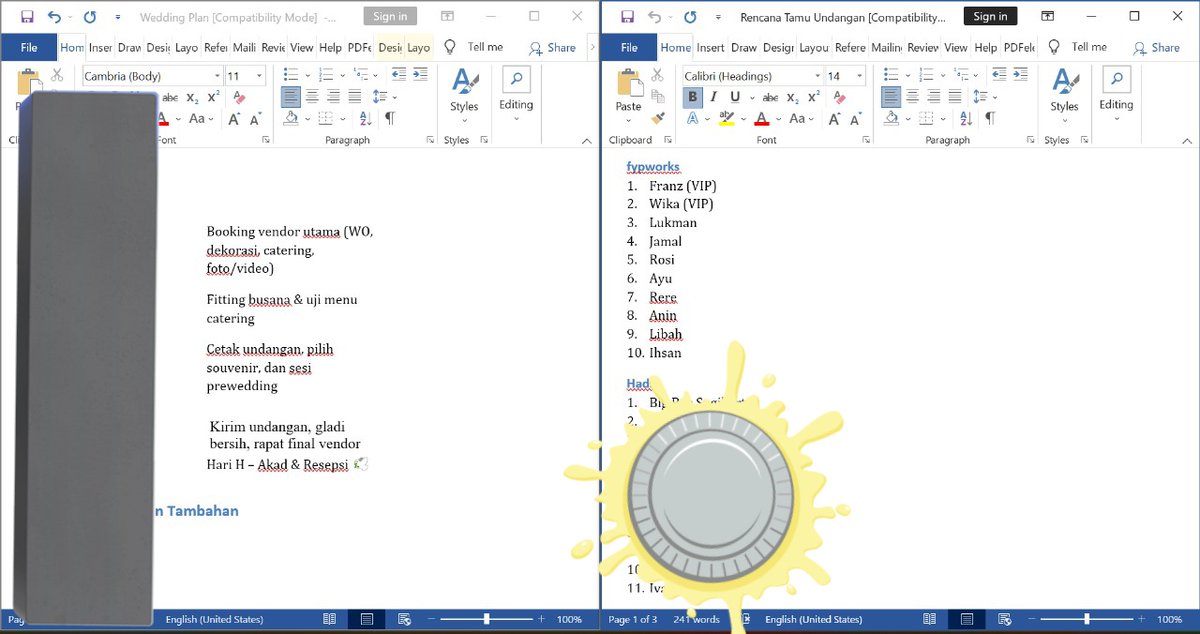Toggle Bold in Rencana Tamu Undangan window
This screenshot has height=634, width=1200.
[x=693, y=97]
